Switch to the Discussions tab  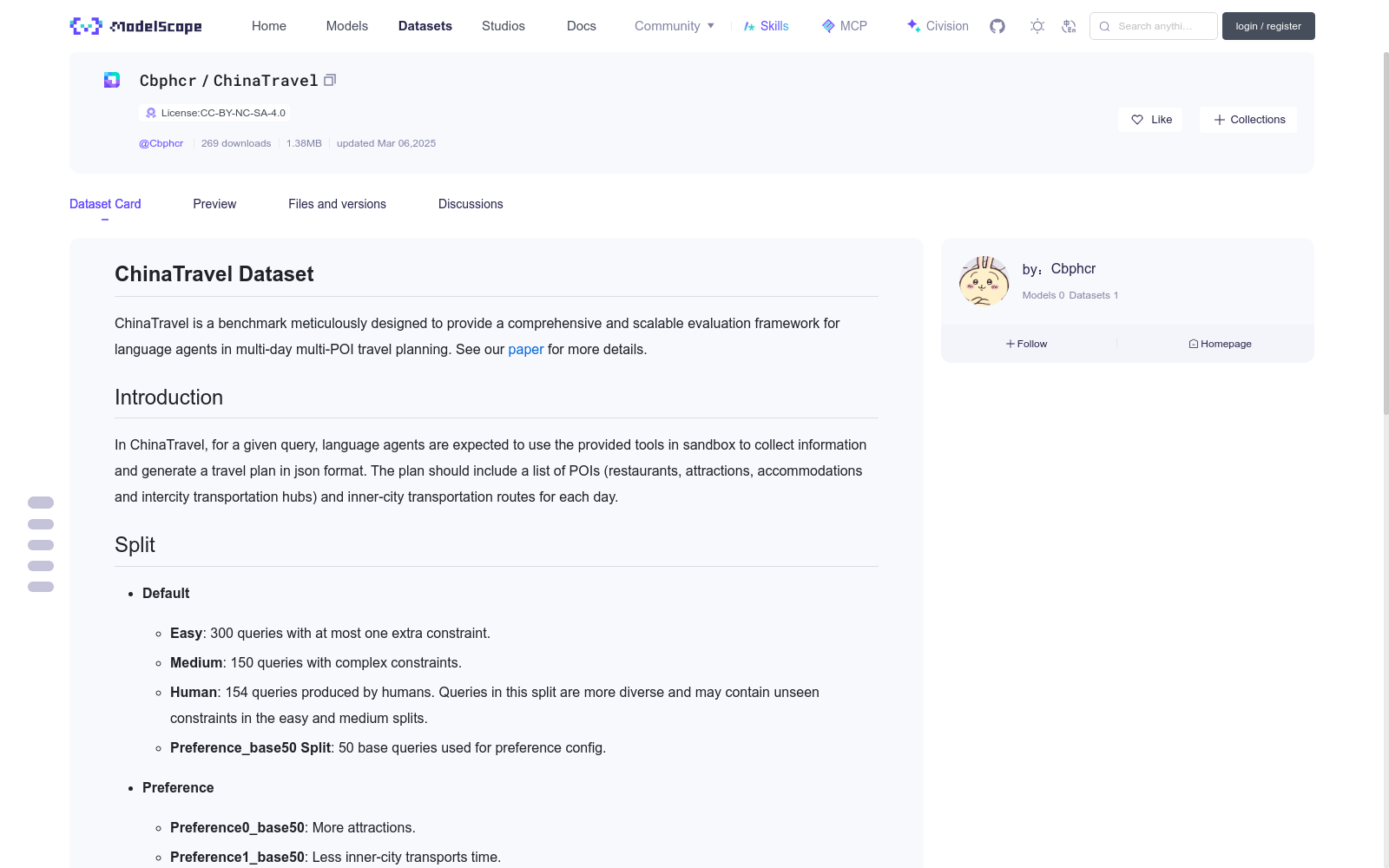[x=471, y=204]
